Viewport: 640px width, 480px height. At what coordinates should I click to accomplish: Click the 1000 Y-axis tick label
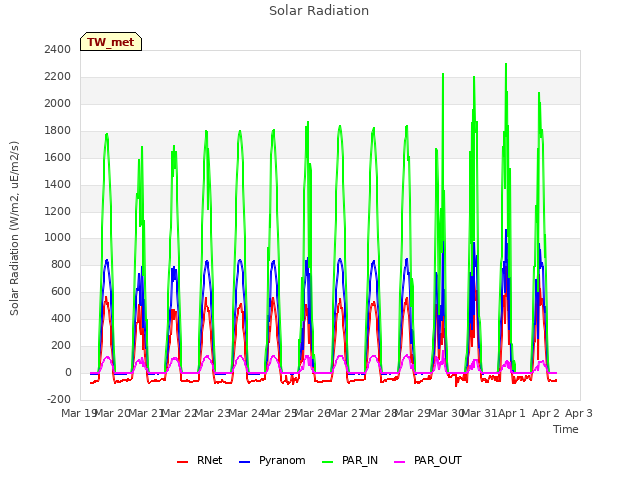[x=58, y=238]
